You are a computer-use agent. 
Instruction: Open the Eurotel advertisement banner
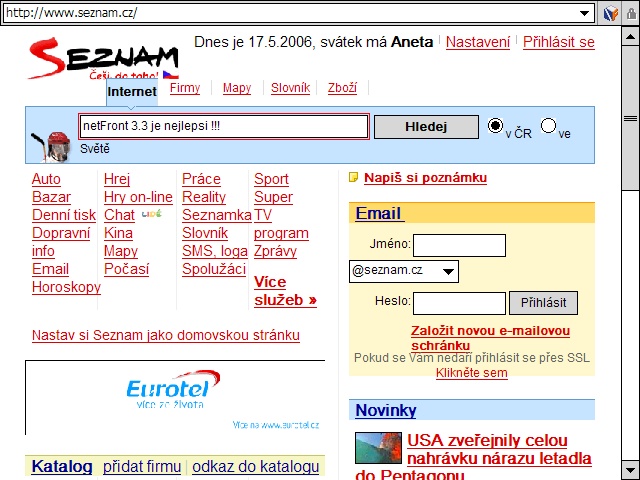coord(175,398)
